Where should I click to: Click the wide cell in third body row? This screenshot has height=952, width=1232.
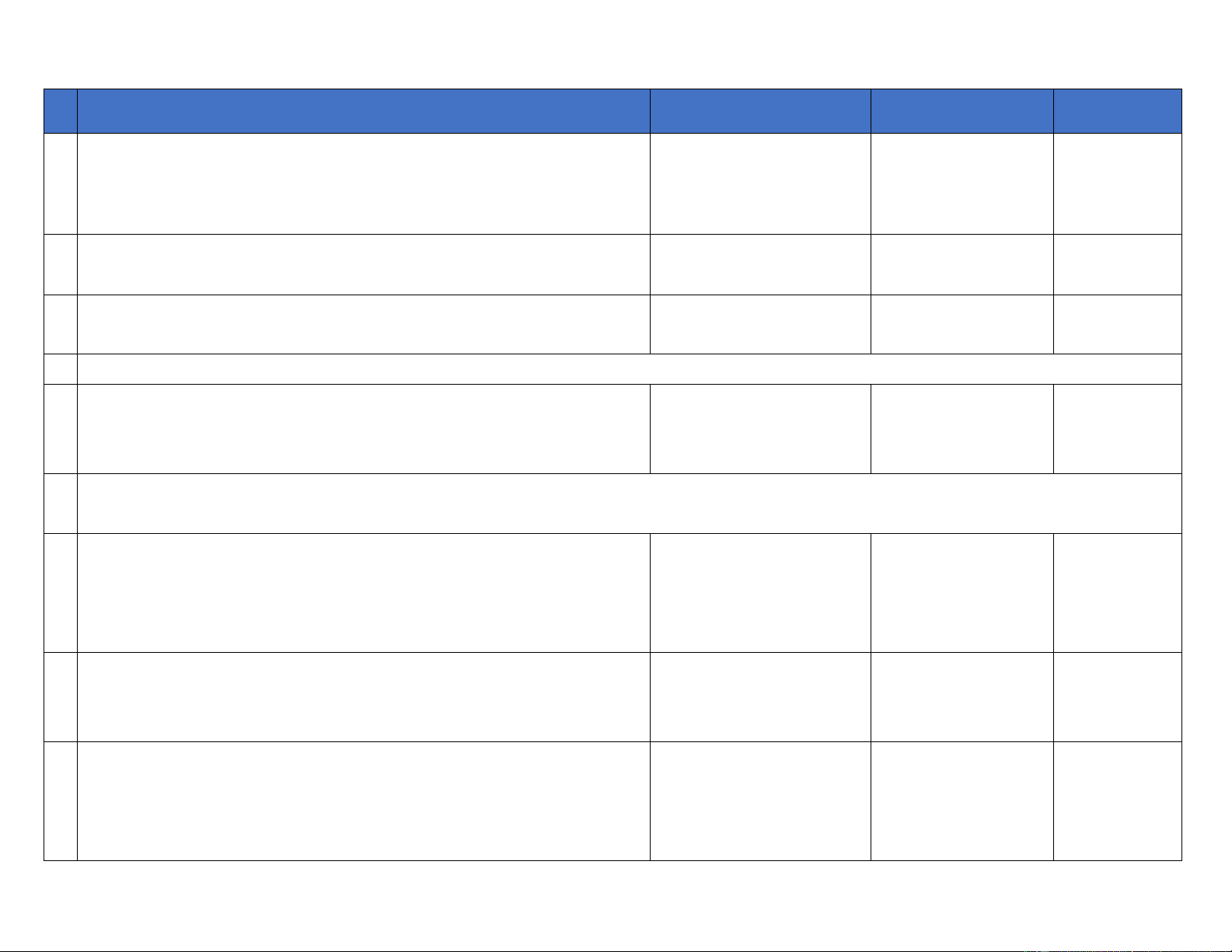pyautogui.click(x=363, y=324)
